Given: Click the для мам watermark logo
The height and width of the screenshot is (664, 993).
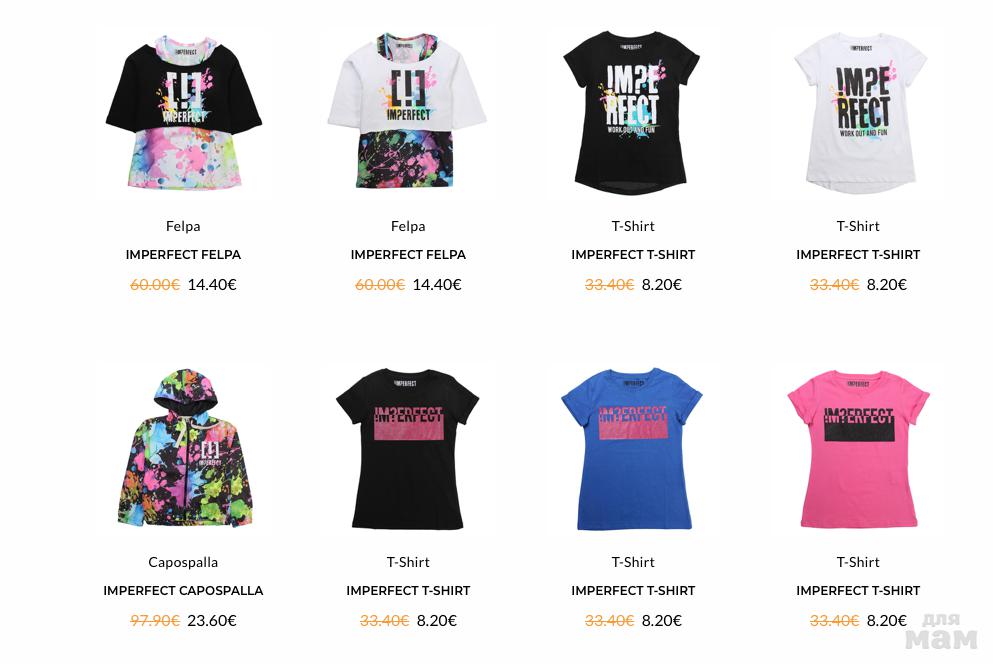Looking at the screenshot, I should coord(941,631).
